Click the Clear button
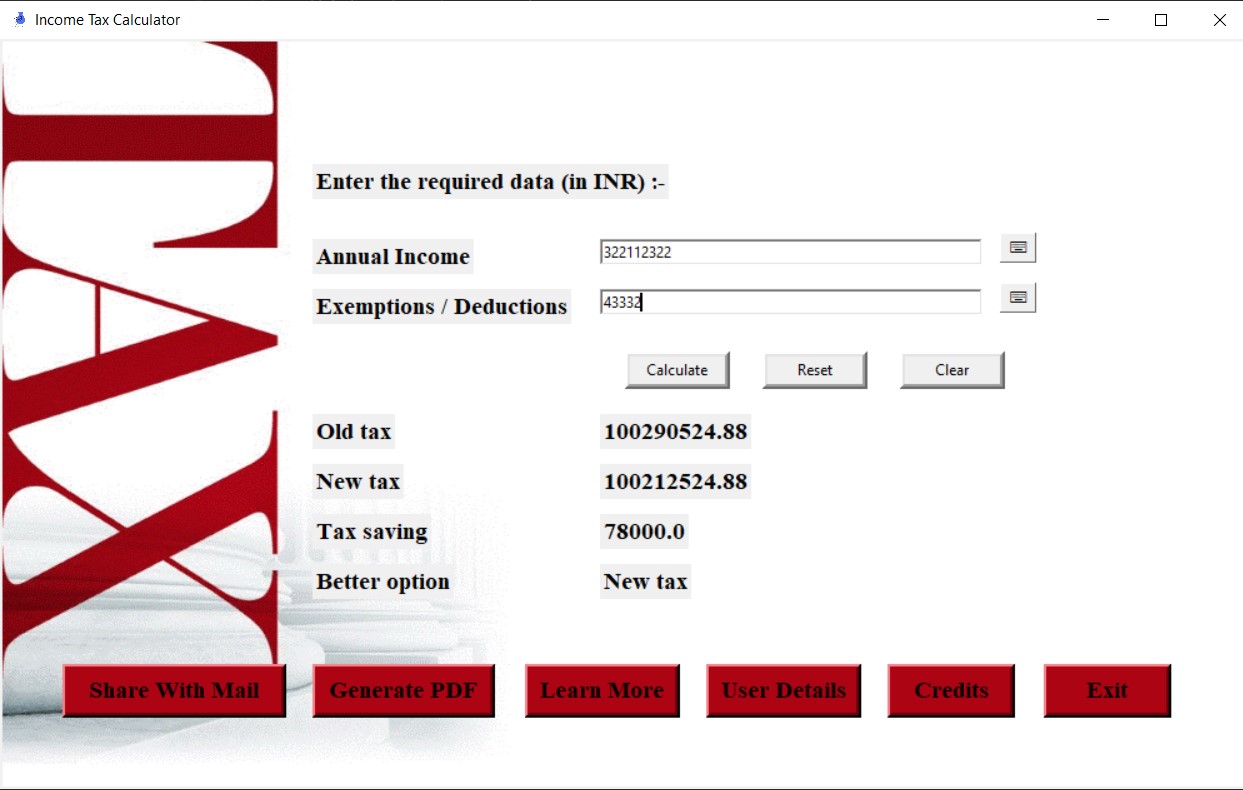The image size is (1243, 790). pos(952,370)
